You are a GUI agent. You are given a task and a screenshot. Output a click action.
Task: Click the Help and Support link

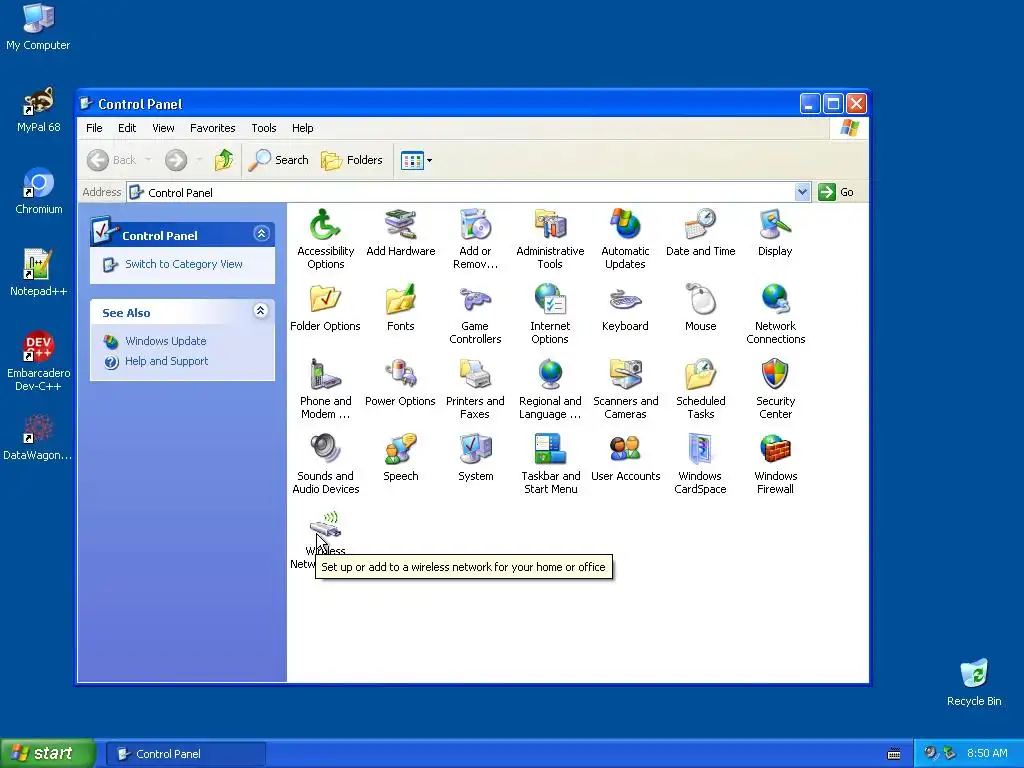pyautogui.click(x=167, y=361)
